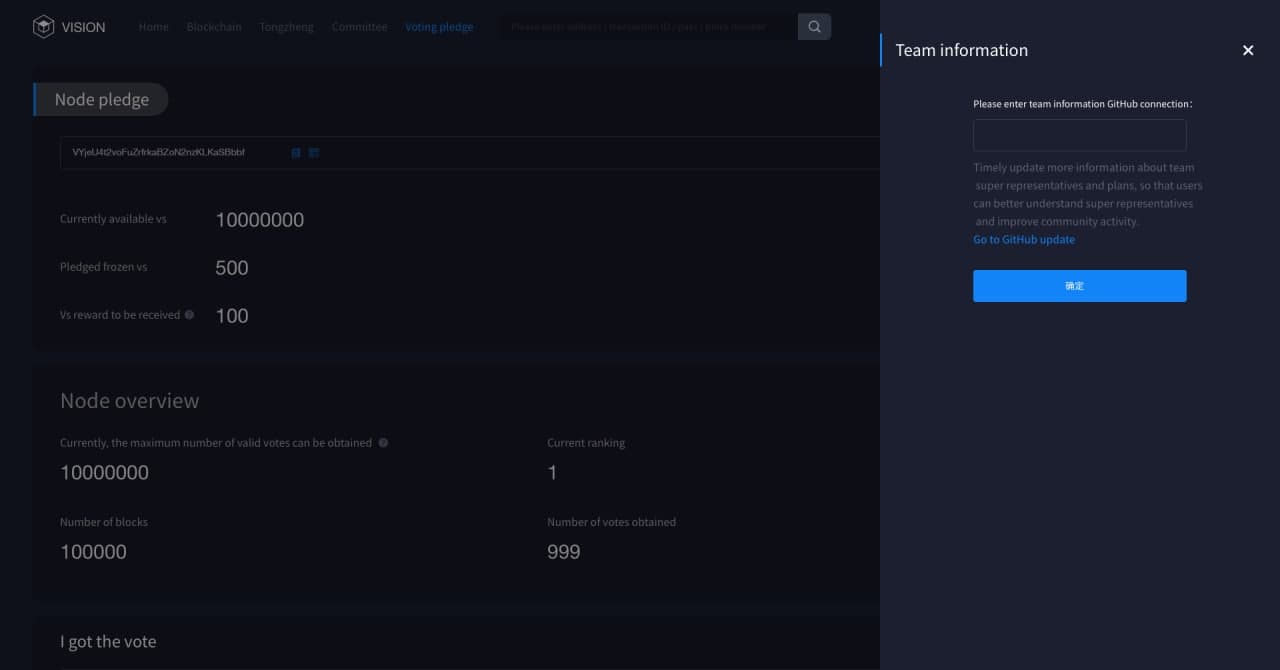Close the Team information panel
This screenshot has height=670, width=1280.
pyautogui.click(x=1247, y=50)
